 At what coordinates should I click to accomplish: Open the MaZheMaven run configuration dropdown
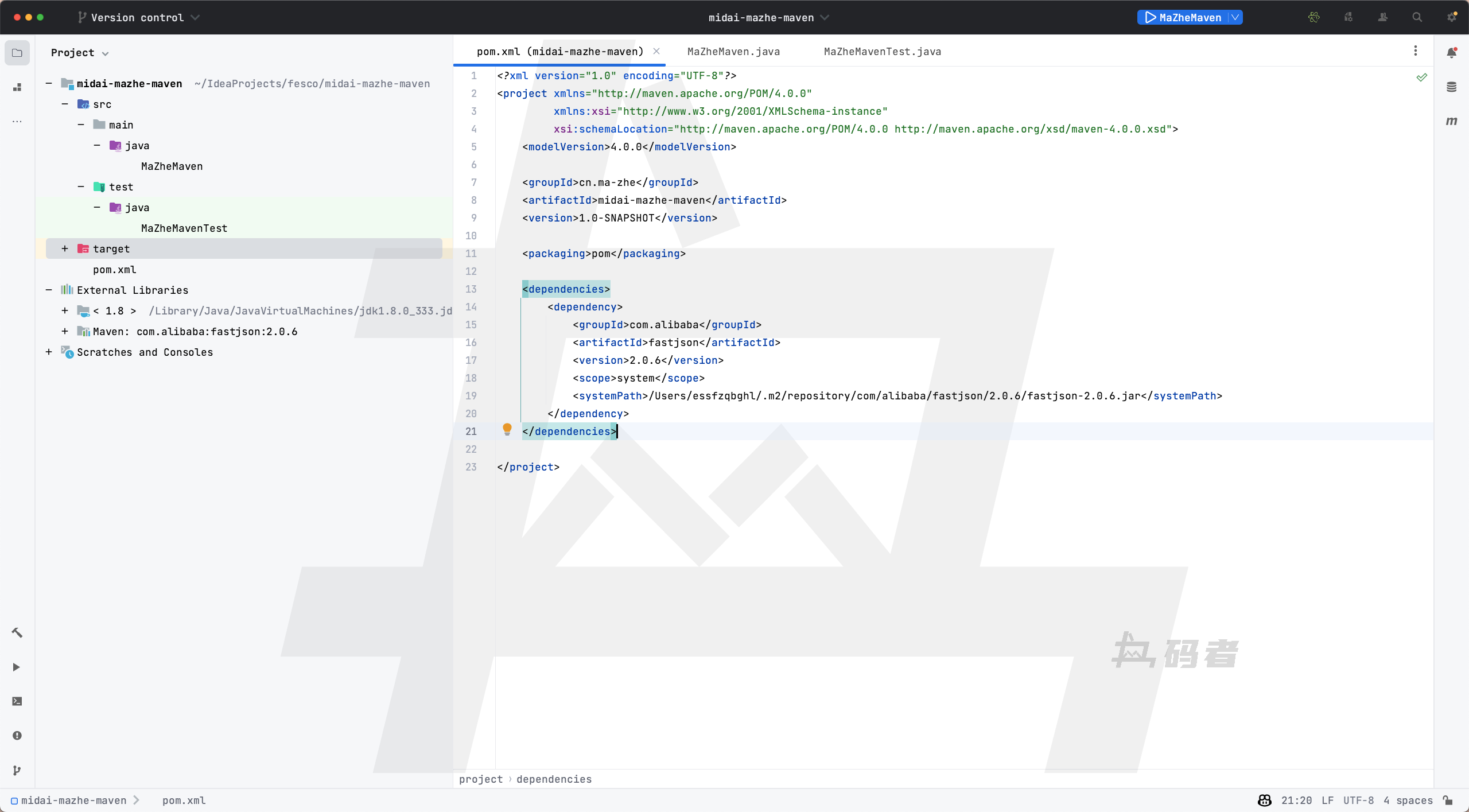[1235, 17]
